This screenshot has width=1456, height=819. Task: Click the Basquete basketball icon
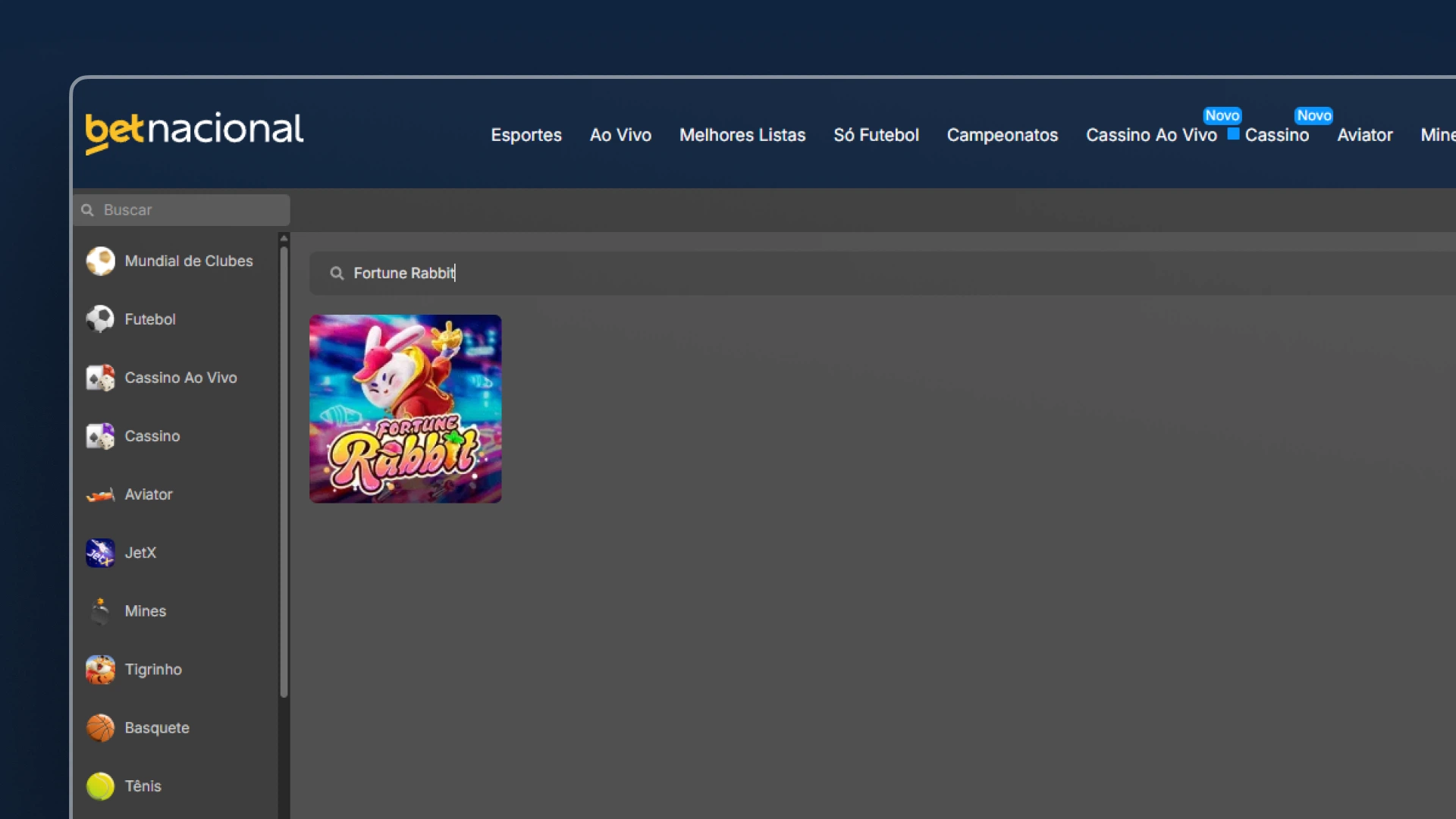pyautogui.click(x=100, y=728)
